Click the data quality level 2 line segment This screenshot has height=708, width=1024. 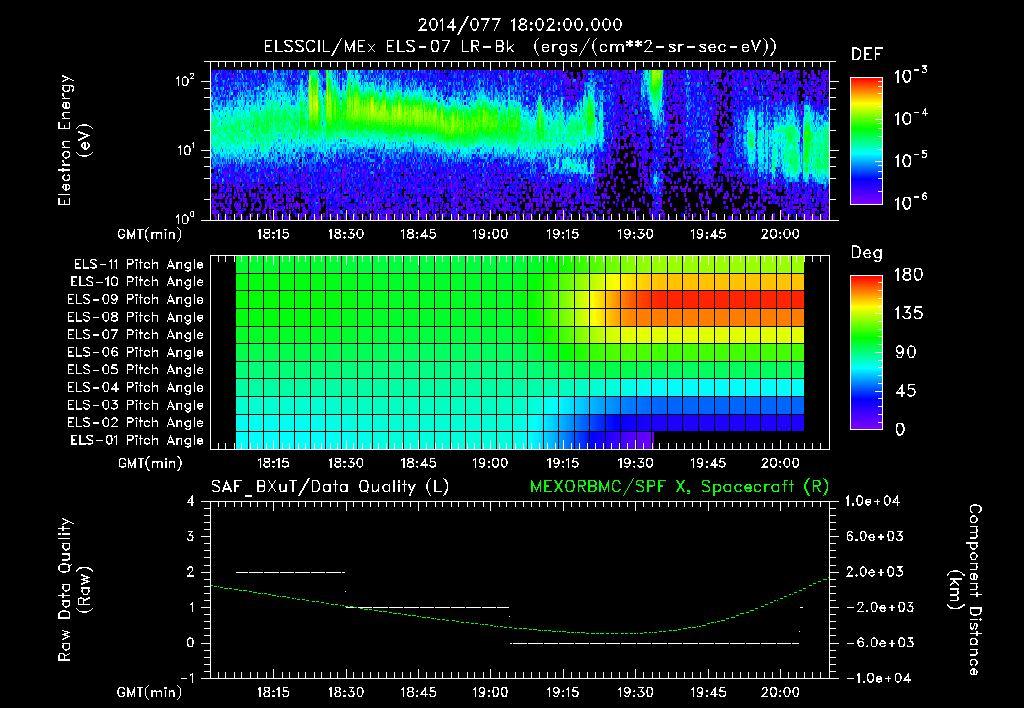290,572
